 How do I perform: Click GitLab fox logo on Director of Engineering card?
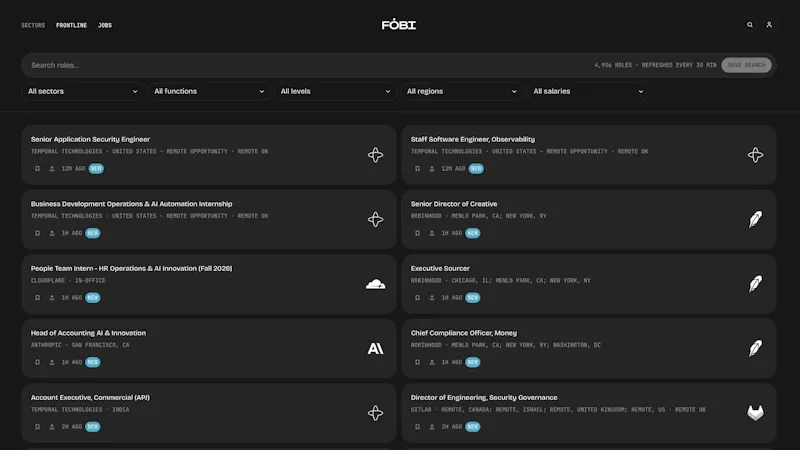(756, 413)
